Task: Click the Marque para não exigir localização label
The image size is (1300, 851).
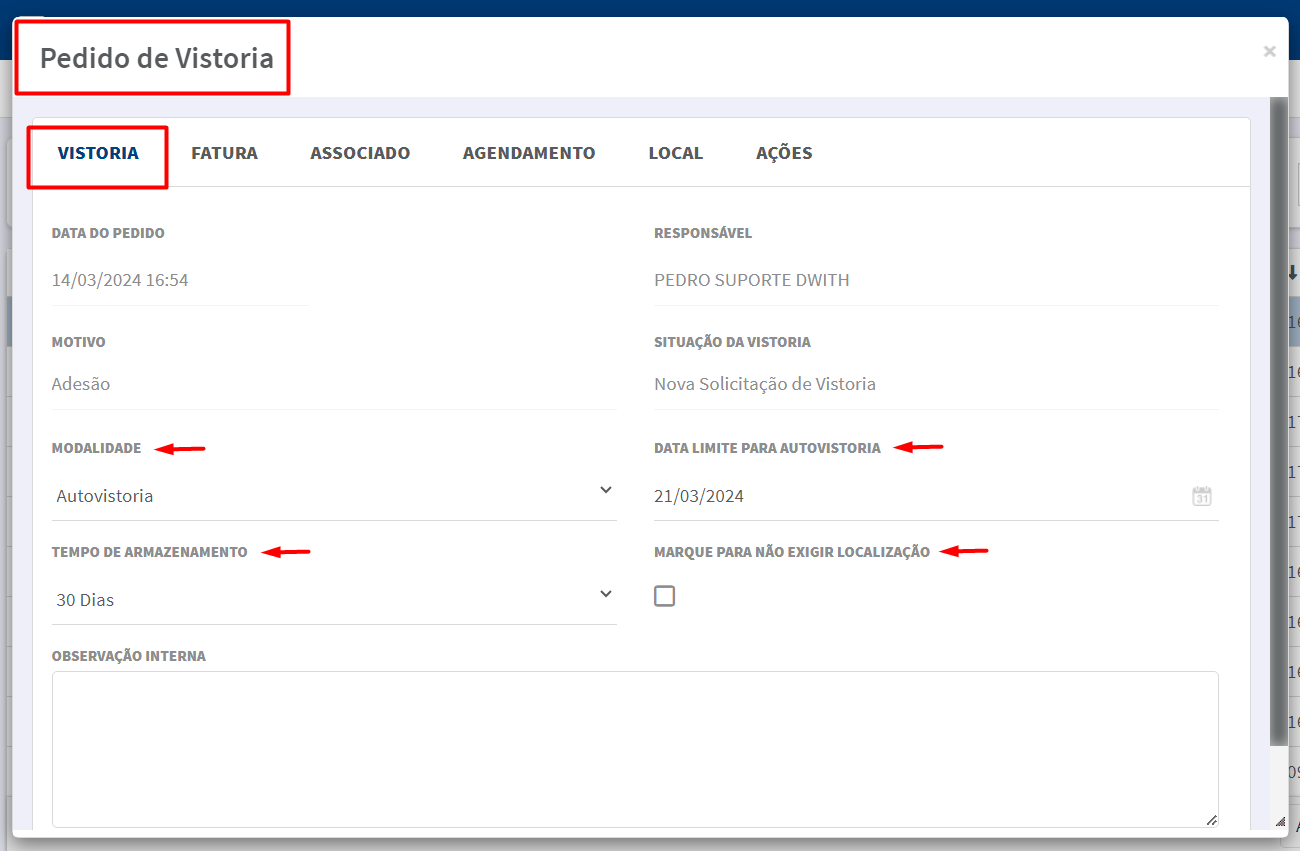Action: tap(792, 552)
